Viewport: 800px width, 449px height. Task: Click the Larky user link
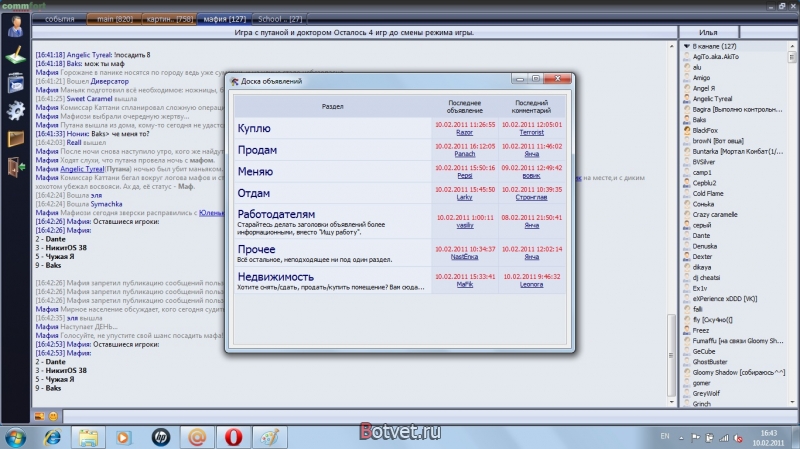click(464, 197)
